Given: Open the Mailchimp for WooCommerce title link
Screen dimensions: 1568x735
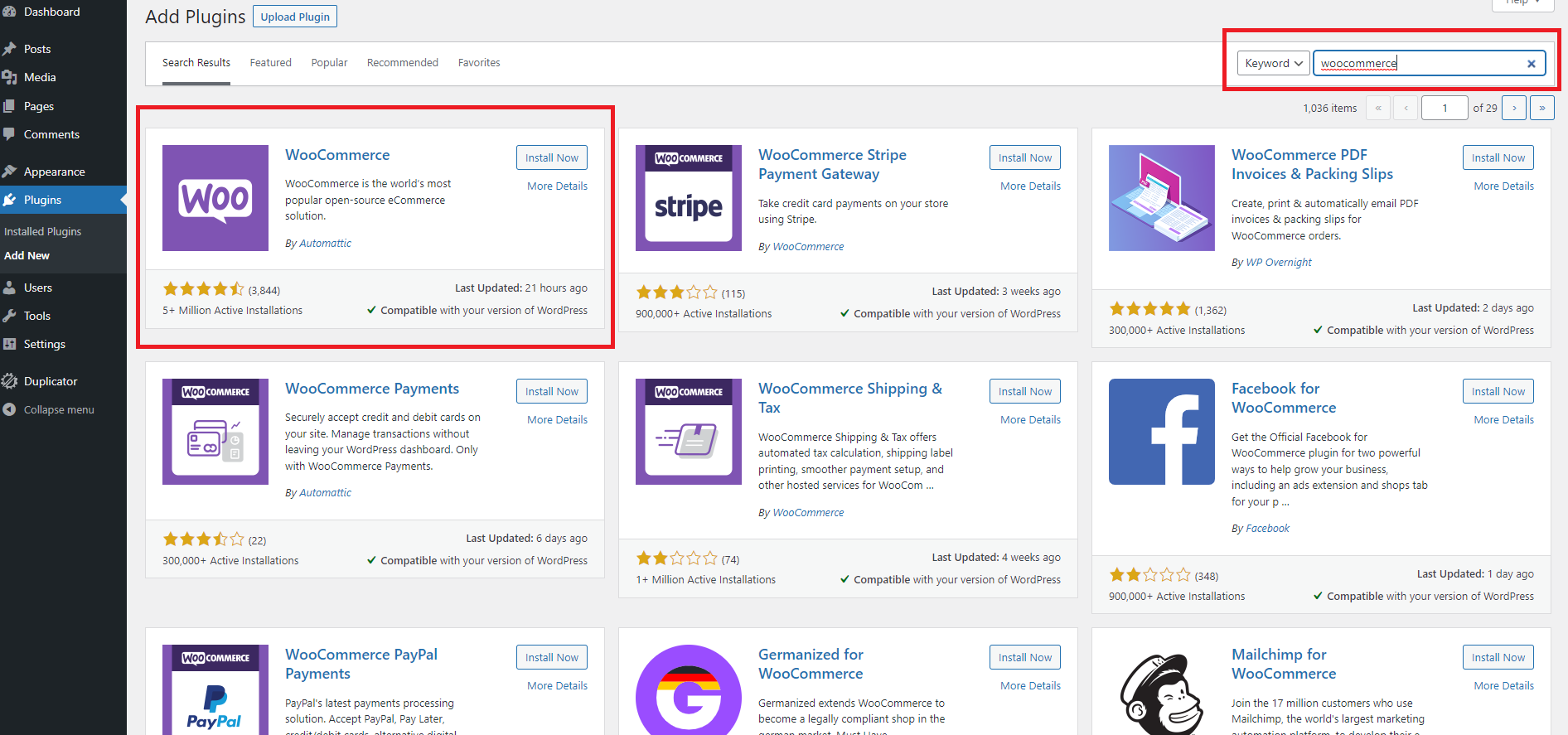Looking at the screenshot, I should pos(1284,664).
